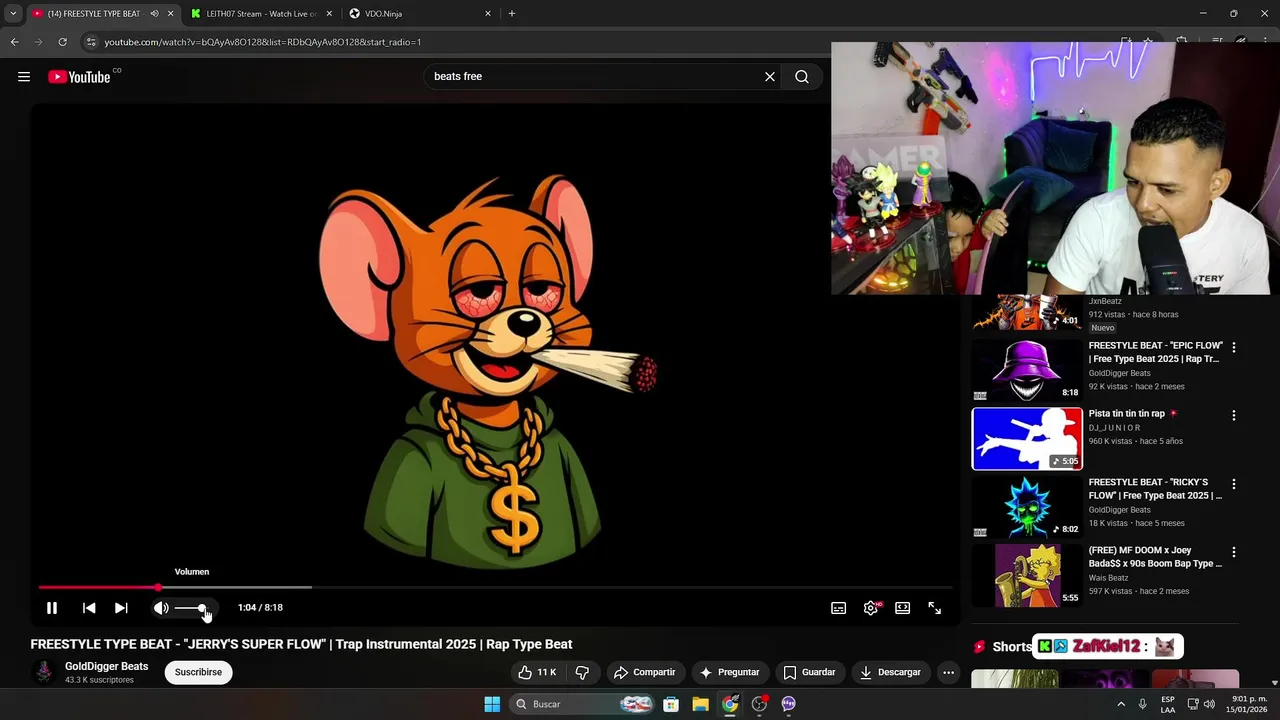
Task: Click the taskbar Buscar search box
Action: (x=581, y=704)
